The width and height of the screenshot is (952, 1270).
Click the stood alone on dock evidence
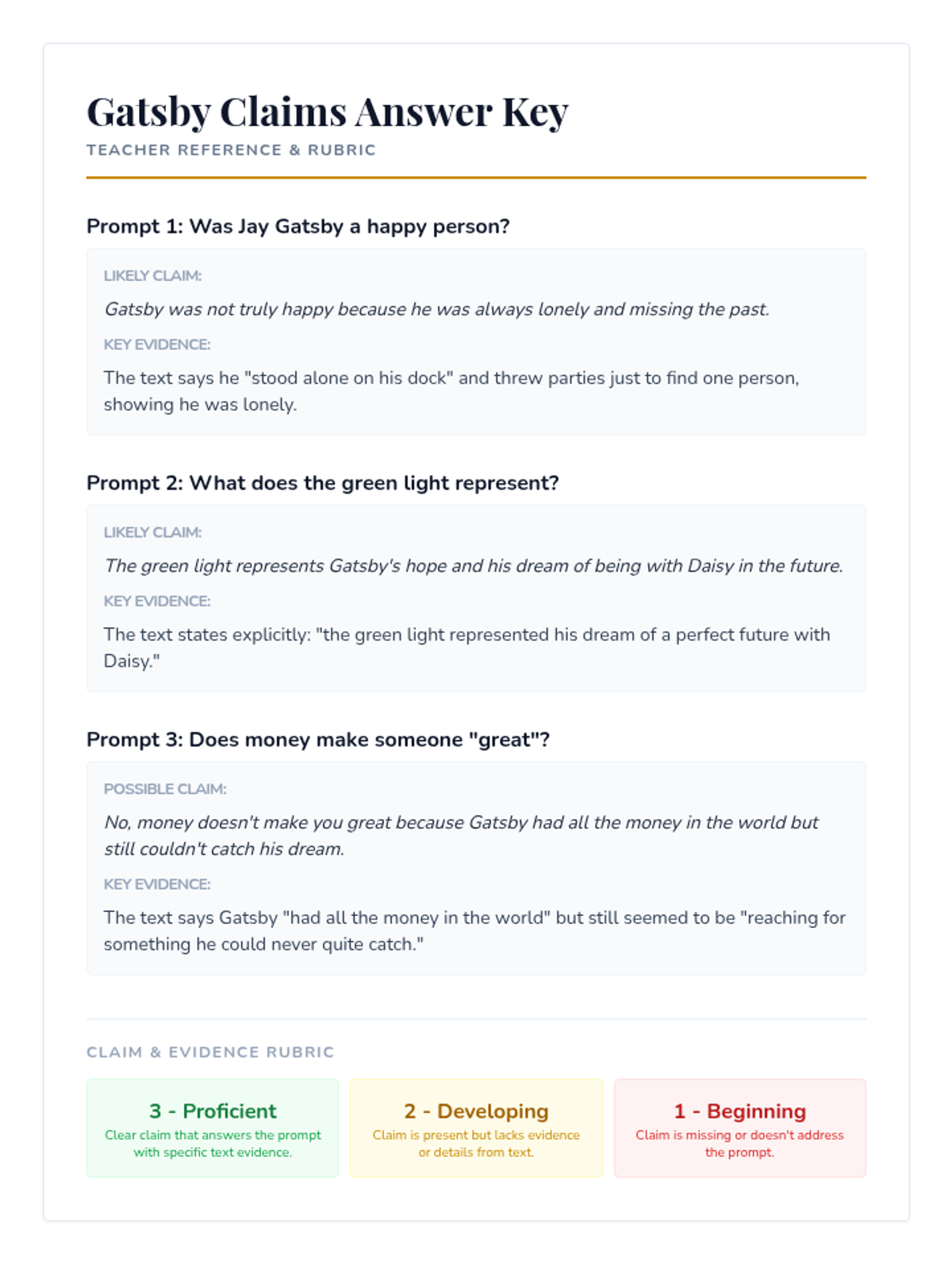[x=451, y=391]
